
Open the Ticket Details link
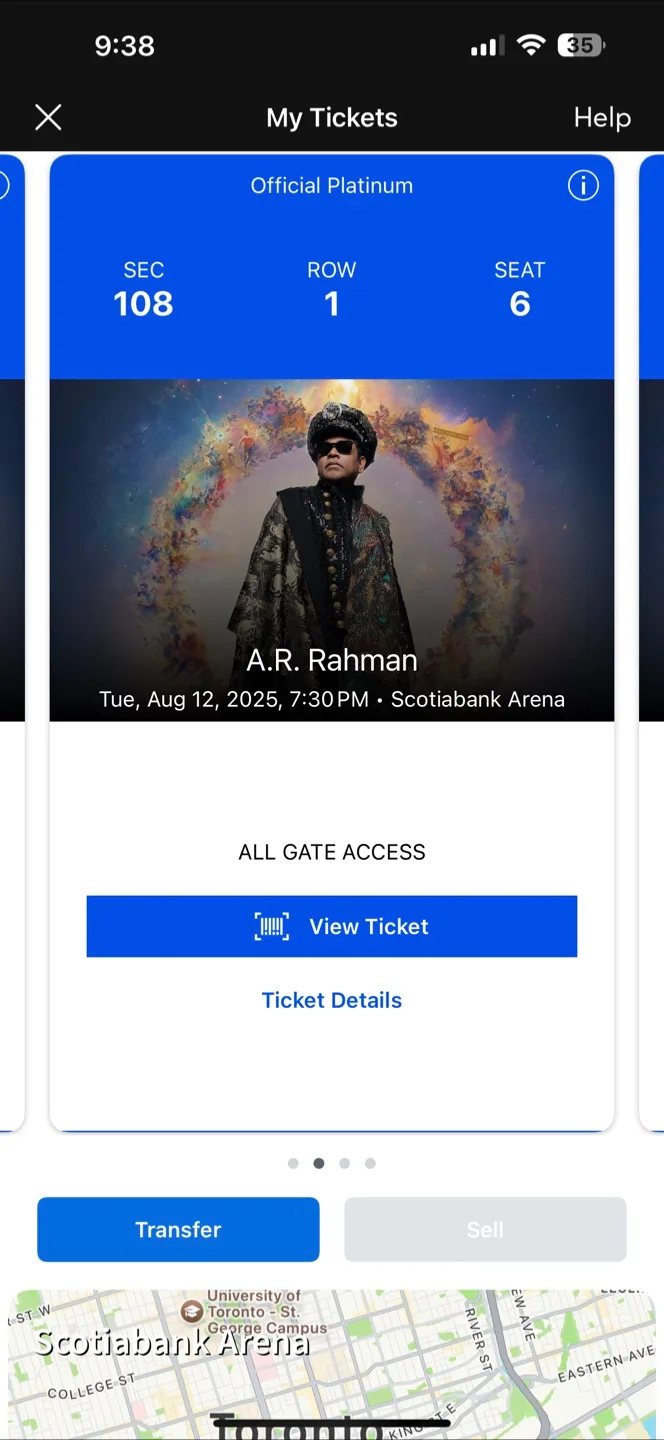click(x=332, y=1000)
